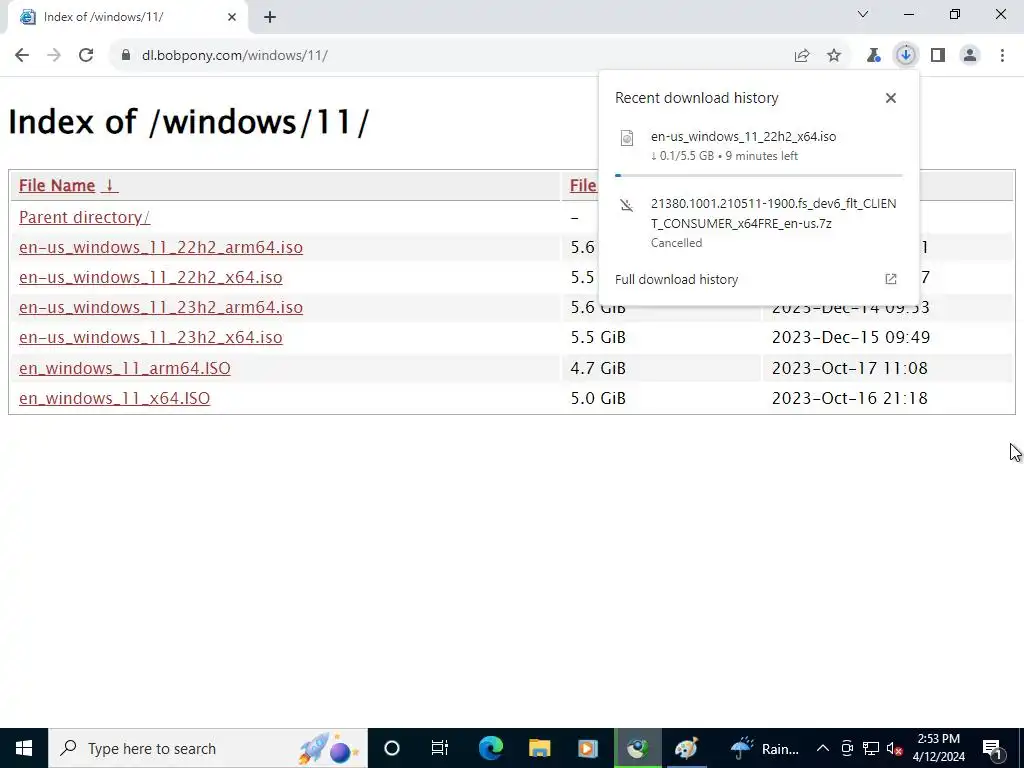
Task: Launch Microsoft Edge from taskbar
Action: (x=490, y=748)
